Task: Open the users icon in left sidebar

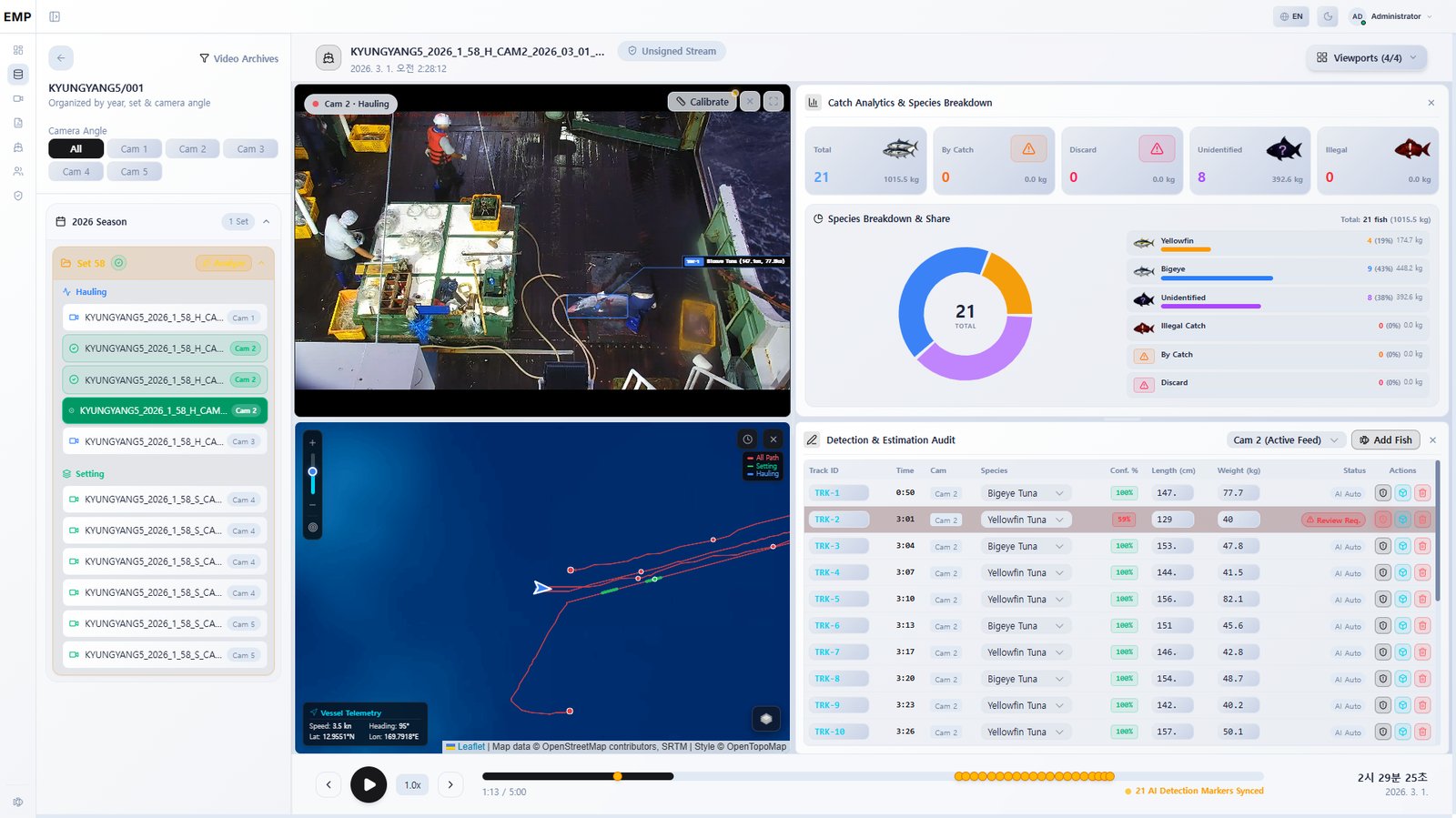Action: 18,171
